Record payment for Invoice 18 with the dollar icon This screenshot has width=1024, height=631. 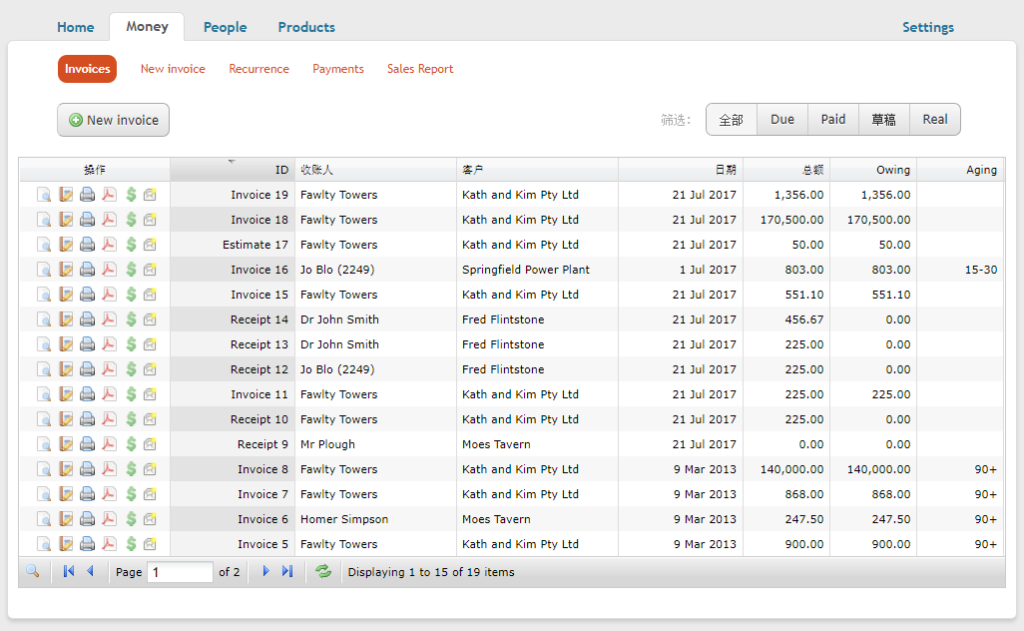coord(131,219)
